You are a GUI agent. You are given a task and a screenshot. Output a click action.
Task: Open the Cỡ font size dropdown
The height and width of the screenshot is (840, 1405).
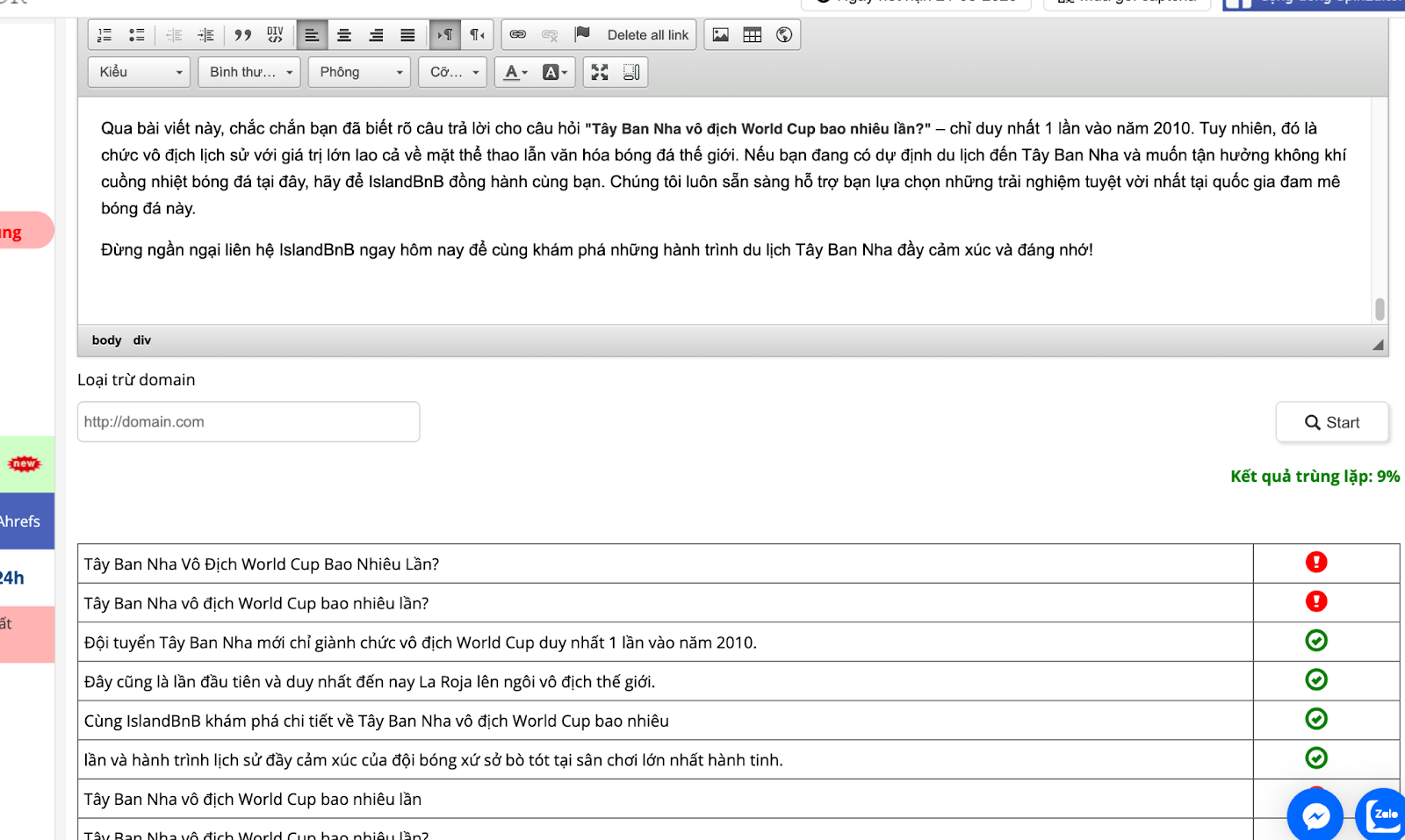click(453, 72)
